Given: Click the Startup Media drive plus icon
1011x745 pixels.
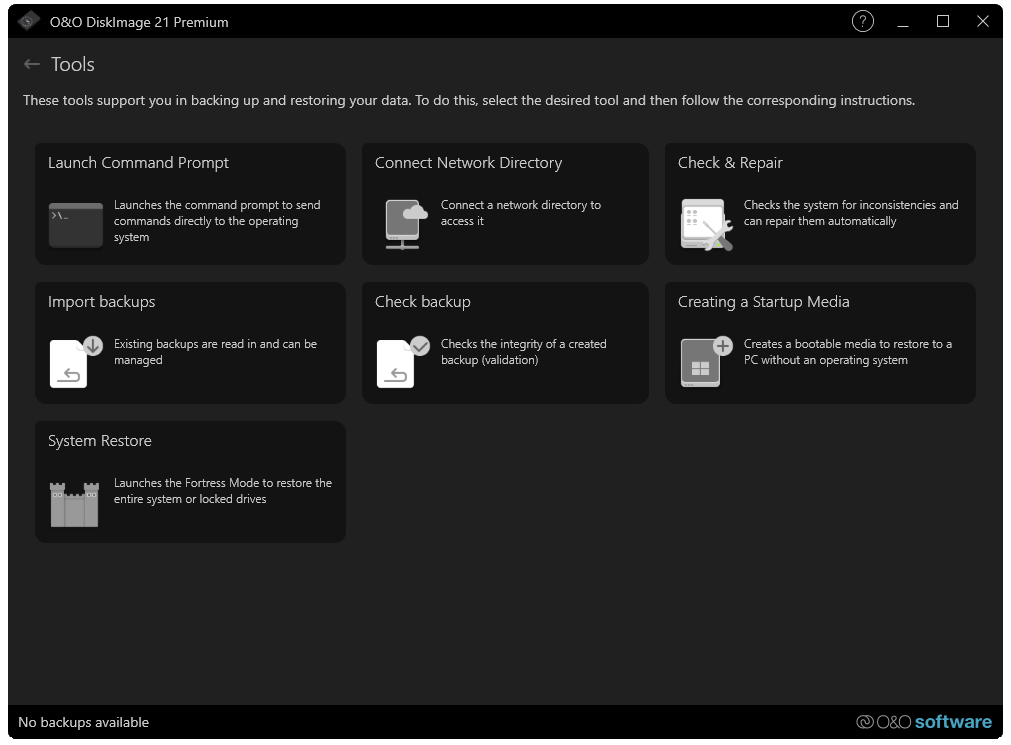Looking at the screenshot, I should 707,362.
